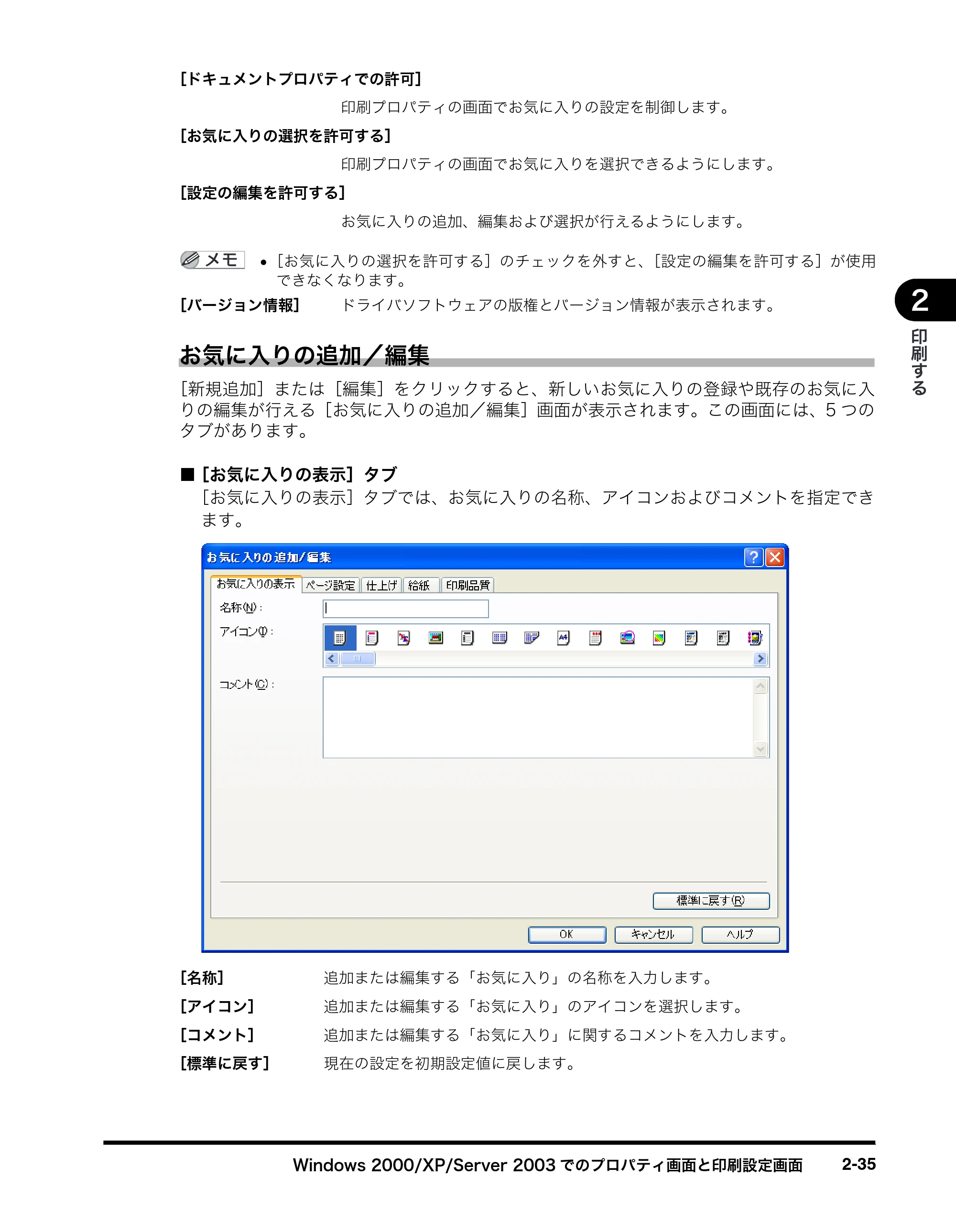The width and height of the screenshot is (956, 1232).
Task: Switch to the お気に入りの表示 tab
Action: click(256, 584)
